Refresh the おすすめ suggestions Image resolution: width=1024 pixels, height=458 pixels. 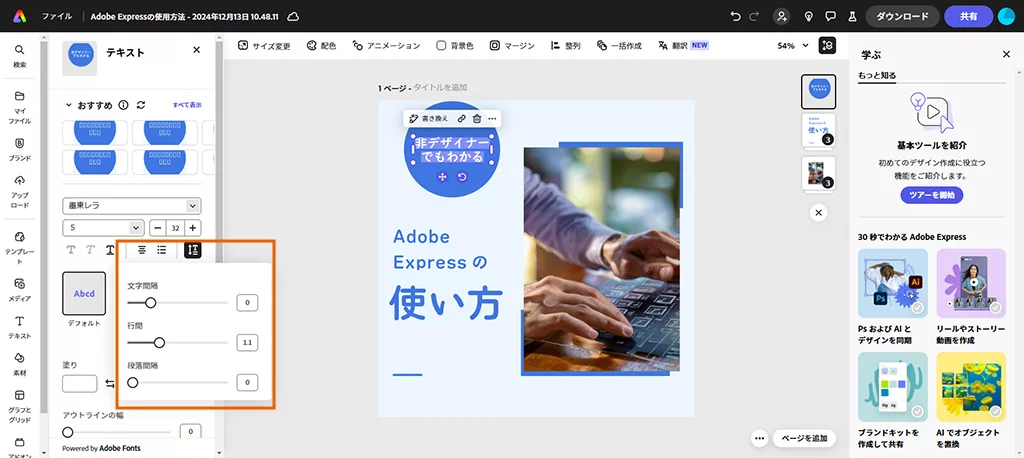(140, 105)
